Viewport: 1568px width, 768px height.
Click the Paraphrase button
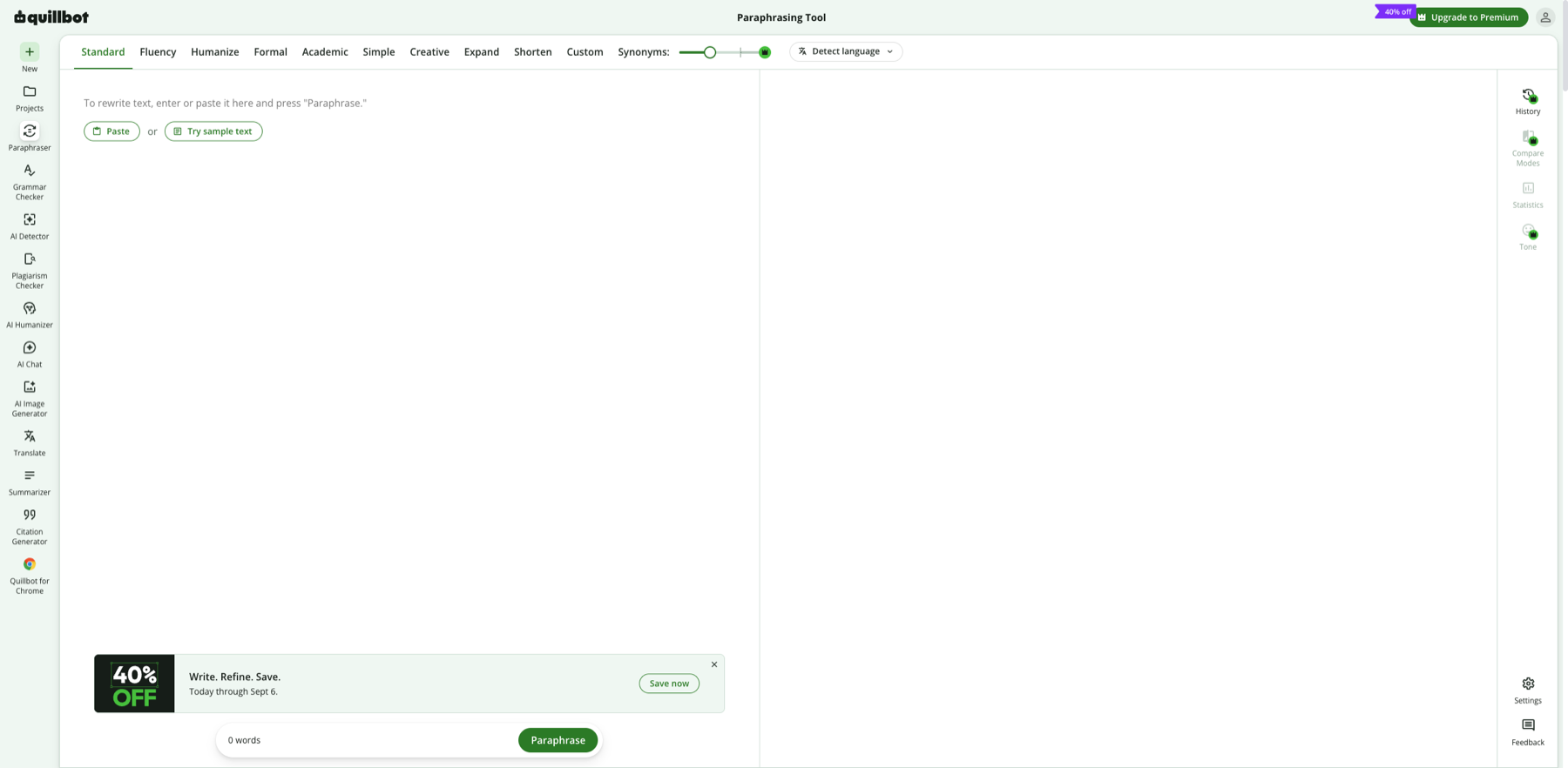[x=558, y=740]
